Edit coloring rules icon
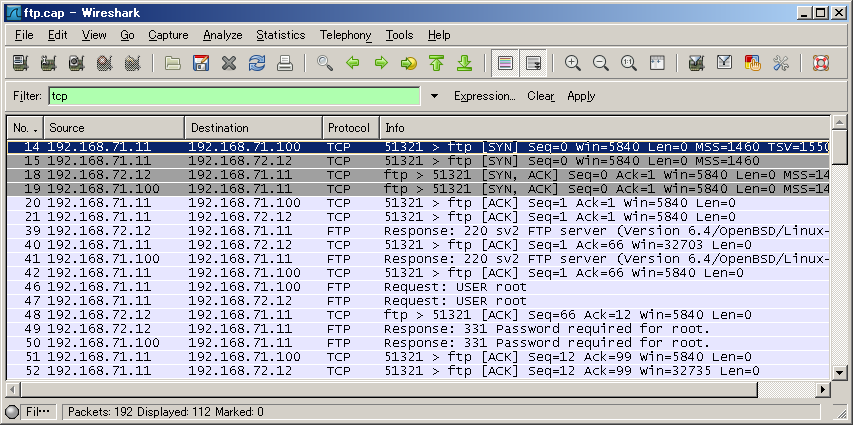Viewport: 853px width, 425px height. click(752, 63)
